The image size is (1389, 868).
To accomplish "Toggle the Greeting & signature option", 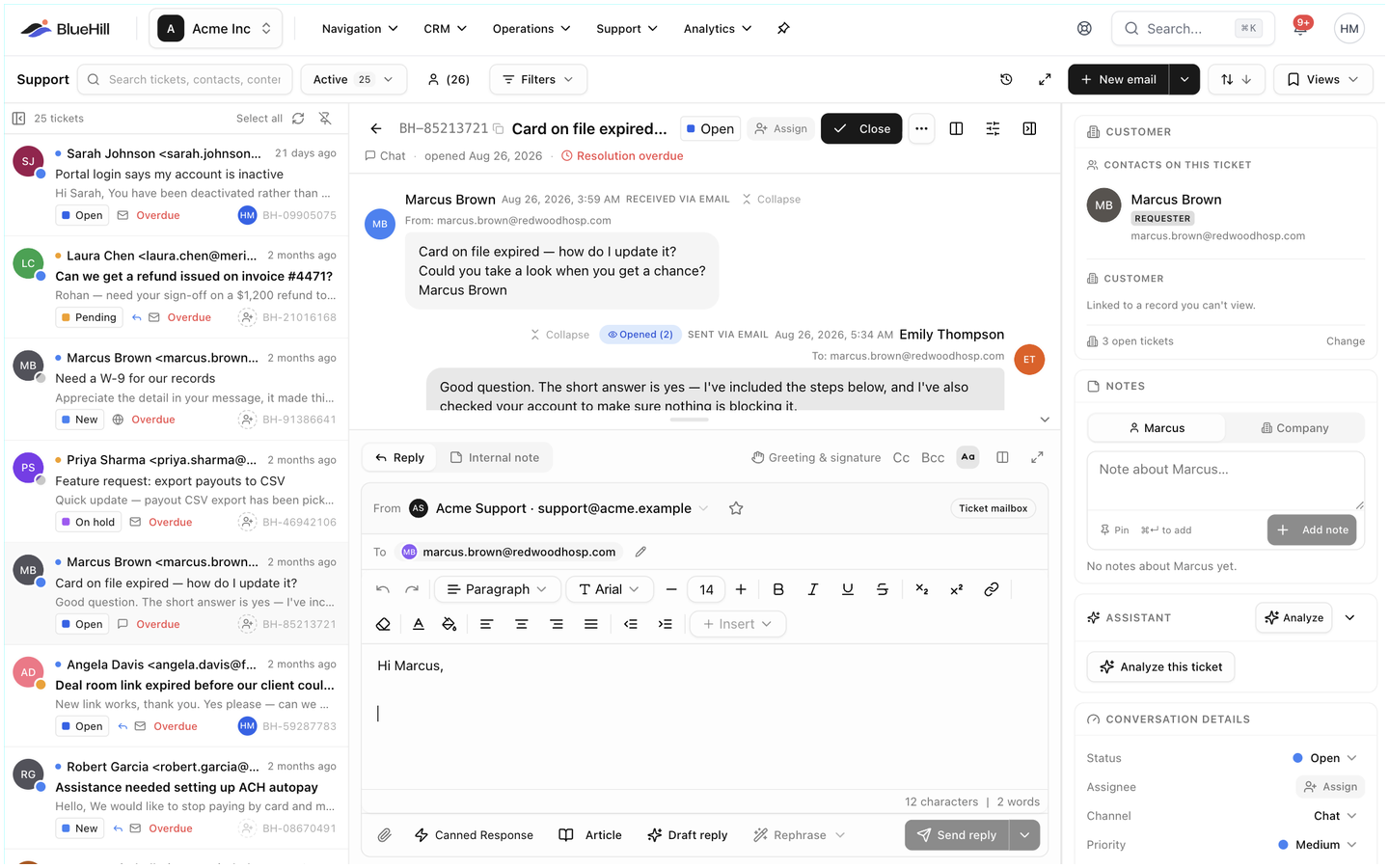I will click(816, 457).
